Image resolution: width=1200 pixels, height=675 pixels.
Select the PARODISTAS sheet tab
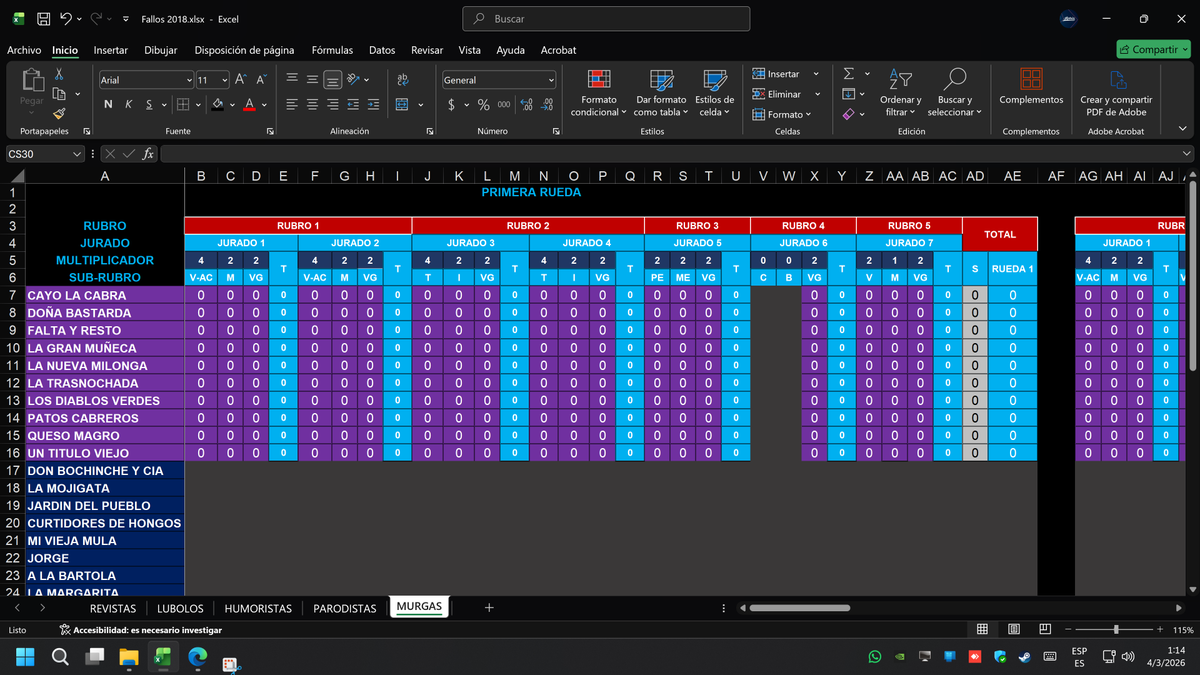coord(345,608)
